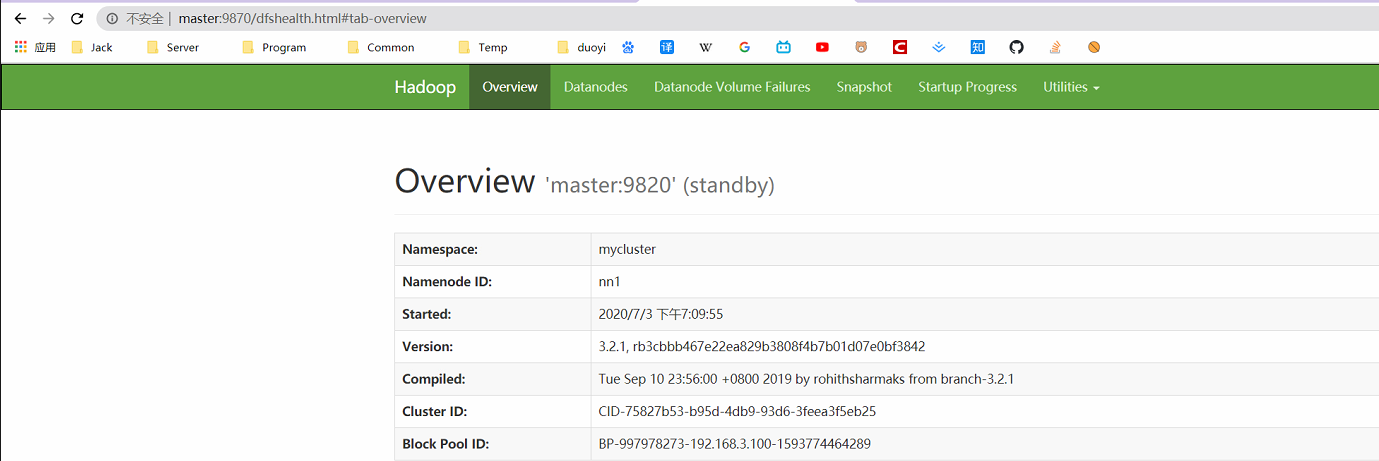Click the Compiled: row label

coord(434,379)
